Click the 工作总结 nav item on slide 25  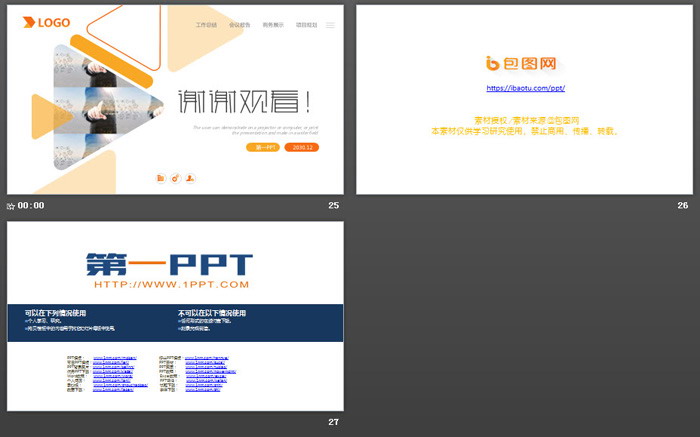pos(206,25)
